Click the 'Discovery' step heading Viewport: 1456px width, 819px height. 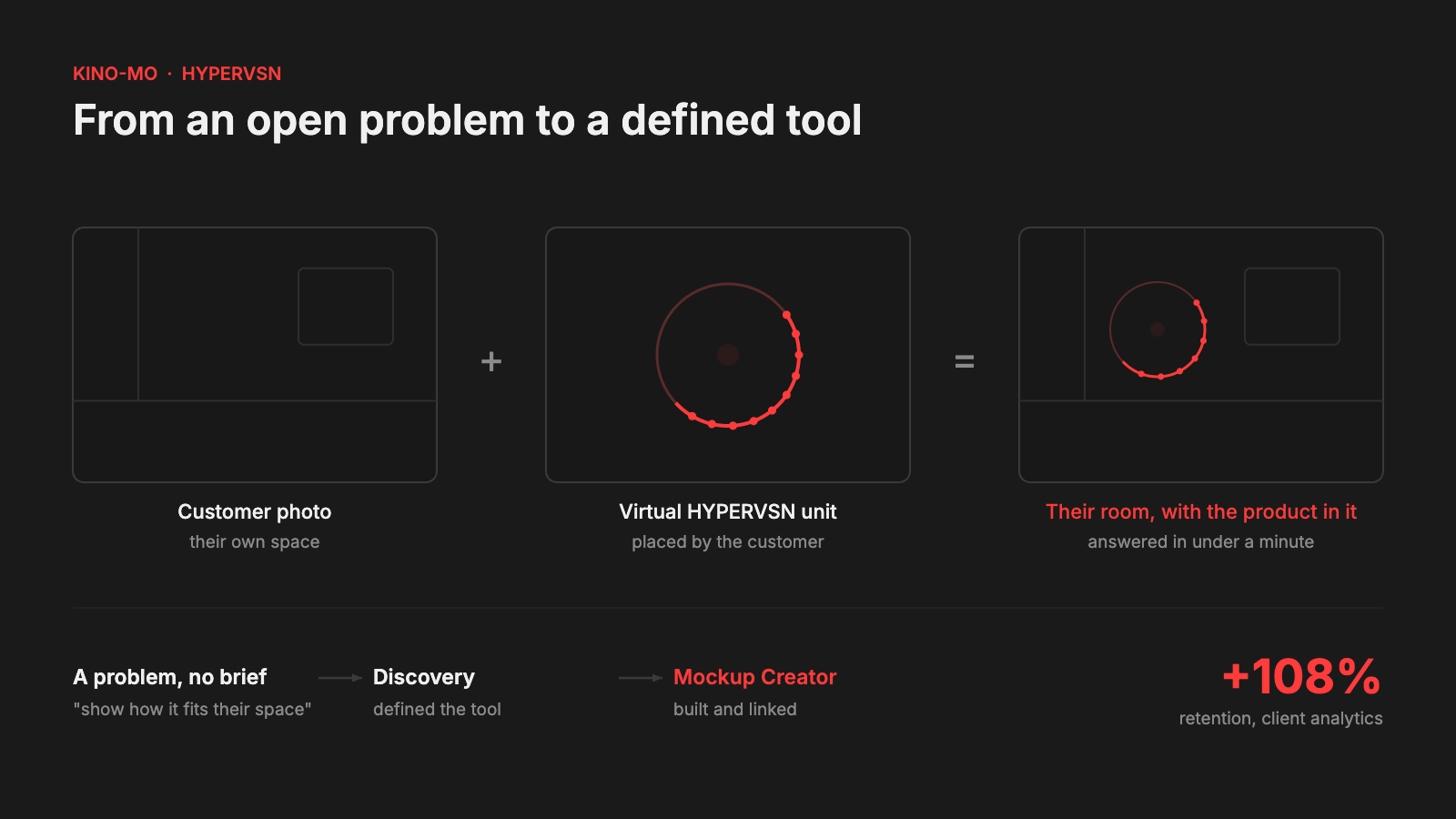click(424, 677)
